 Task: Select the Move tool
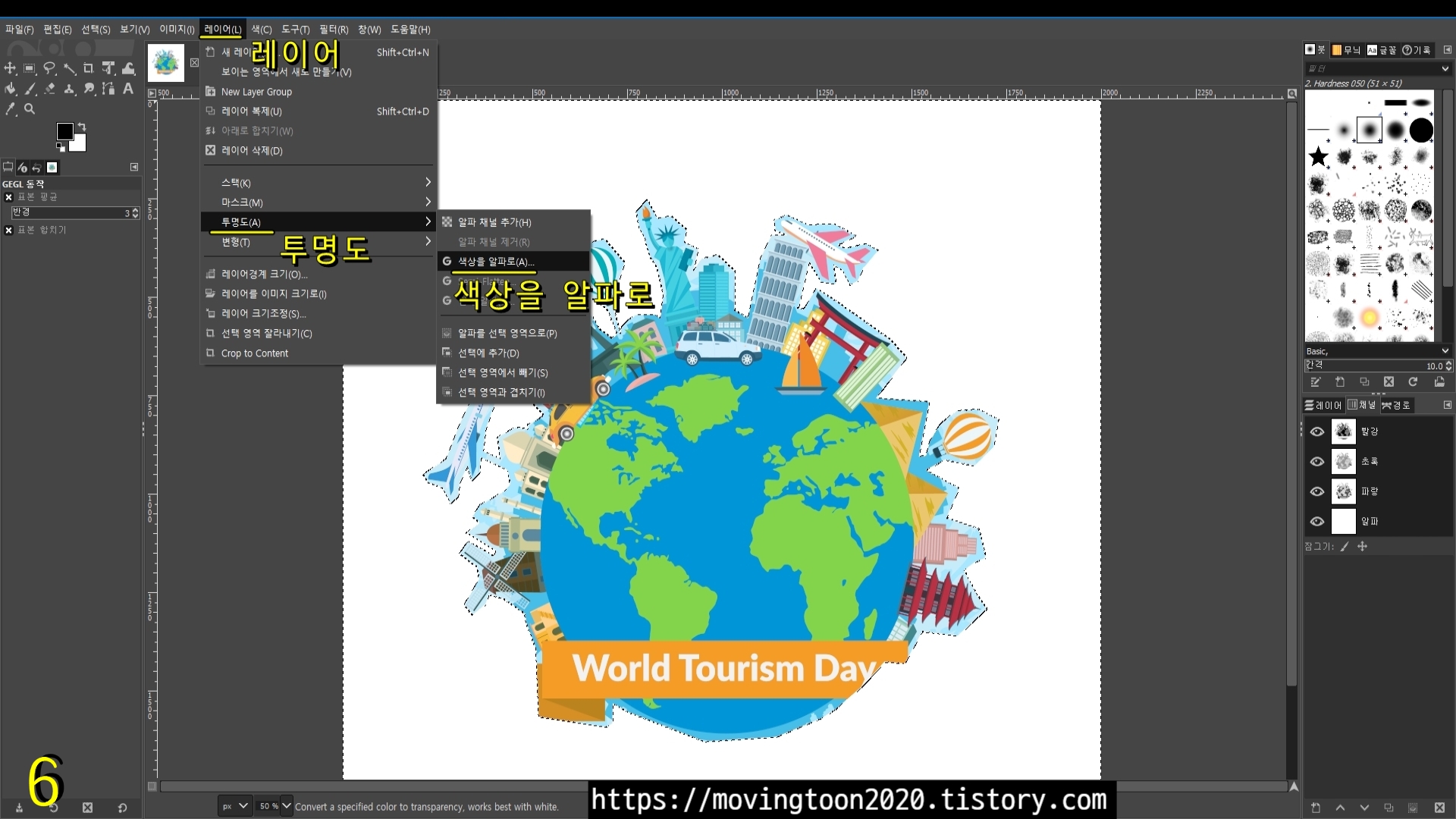coord(10,68)
